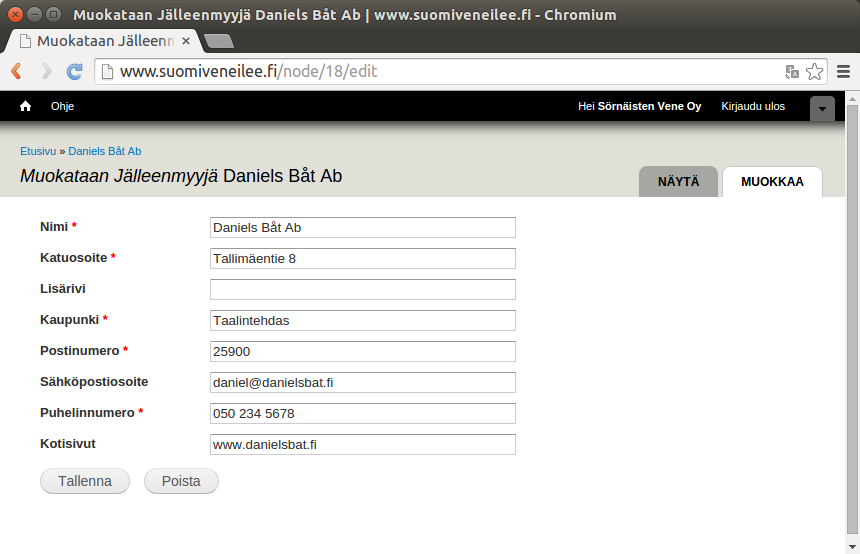
Task: Go back using the browser back arrow
Action: [x=16, y=71]
